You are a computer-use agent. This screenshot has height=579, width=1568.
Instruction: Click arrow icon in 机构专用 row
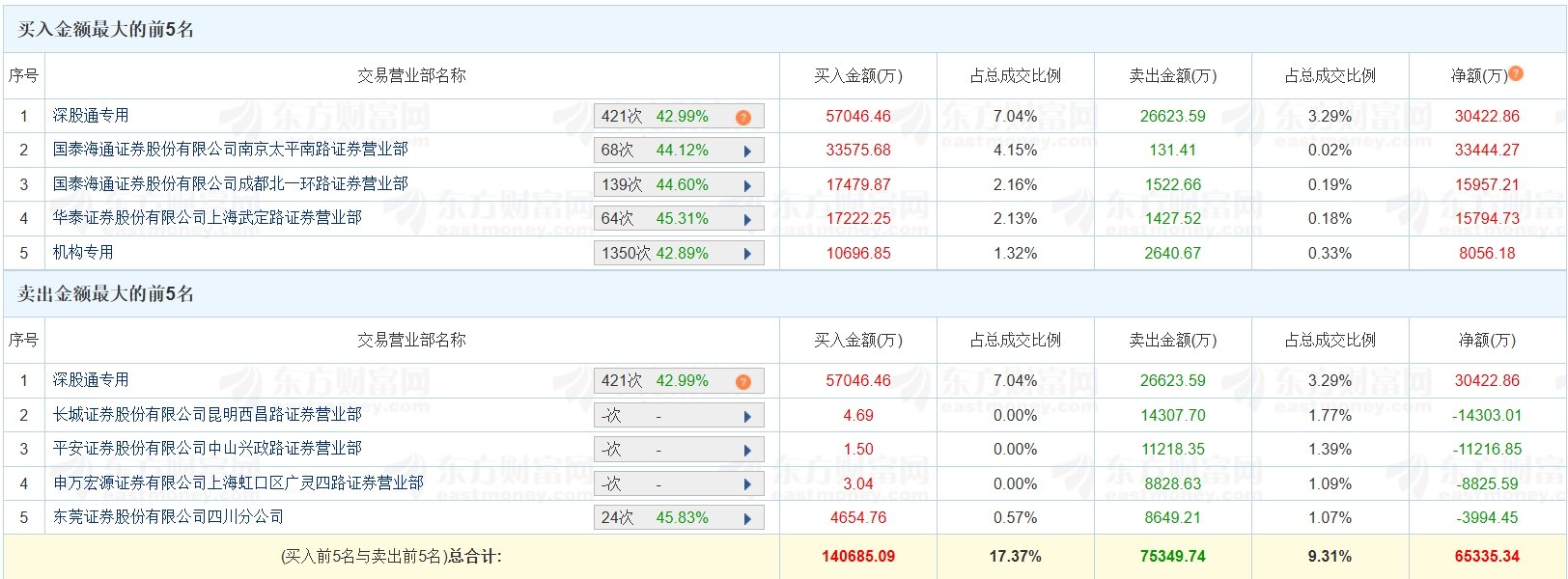pos(747,254)
